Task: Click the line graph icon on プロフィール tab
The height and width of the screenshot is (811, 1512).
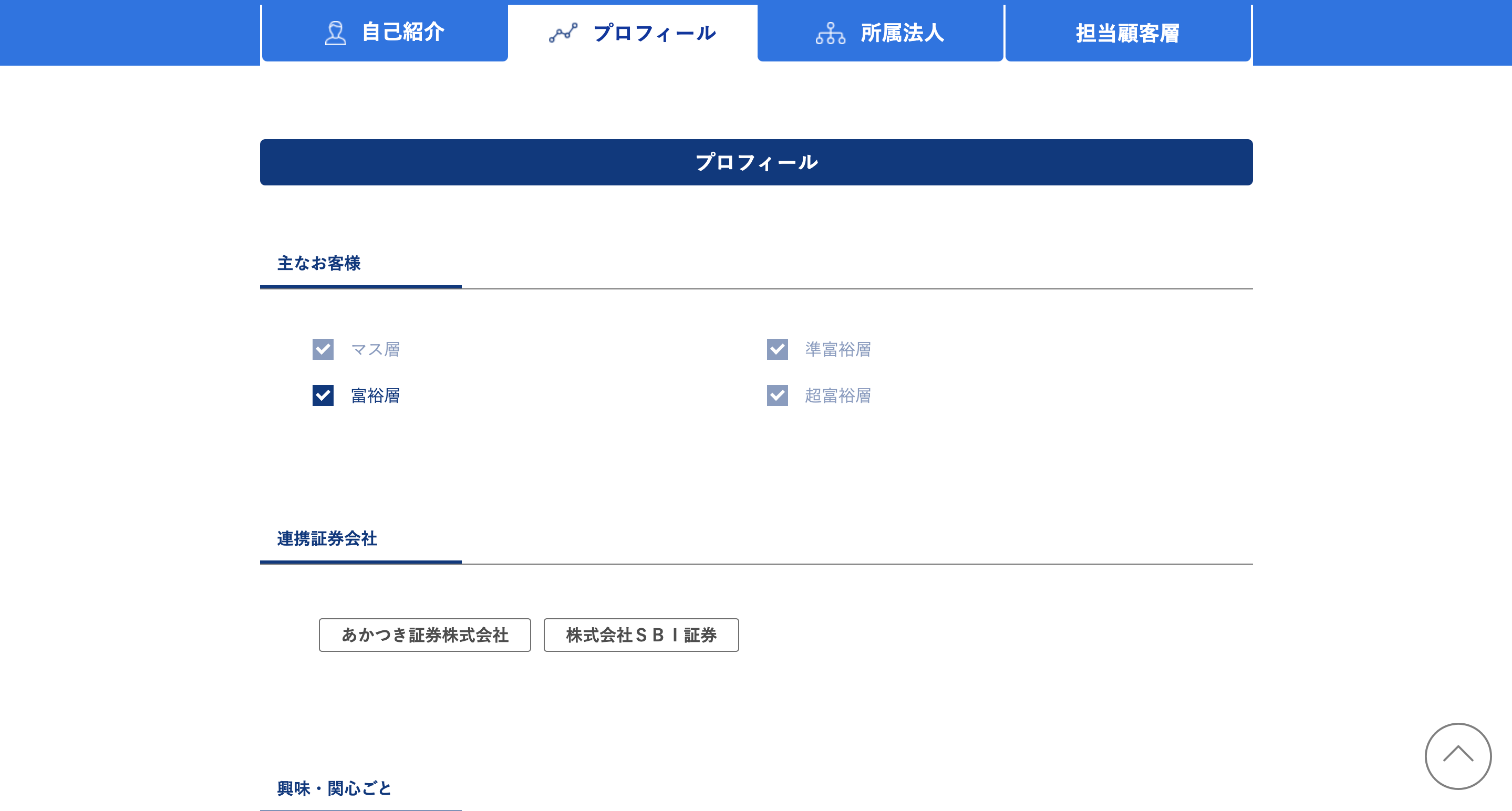Action: 563,33
